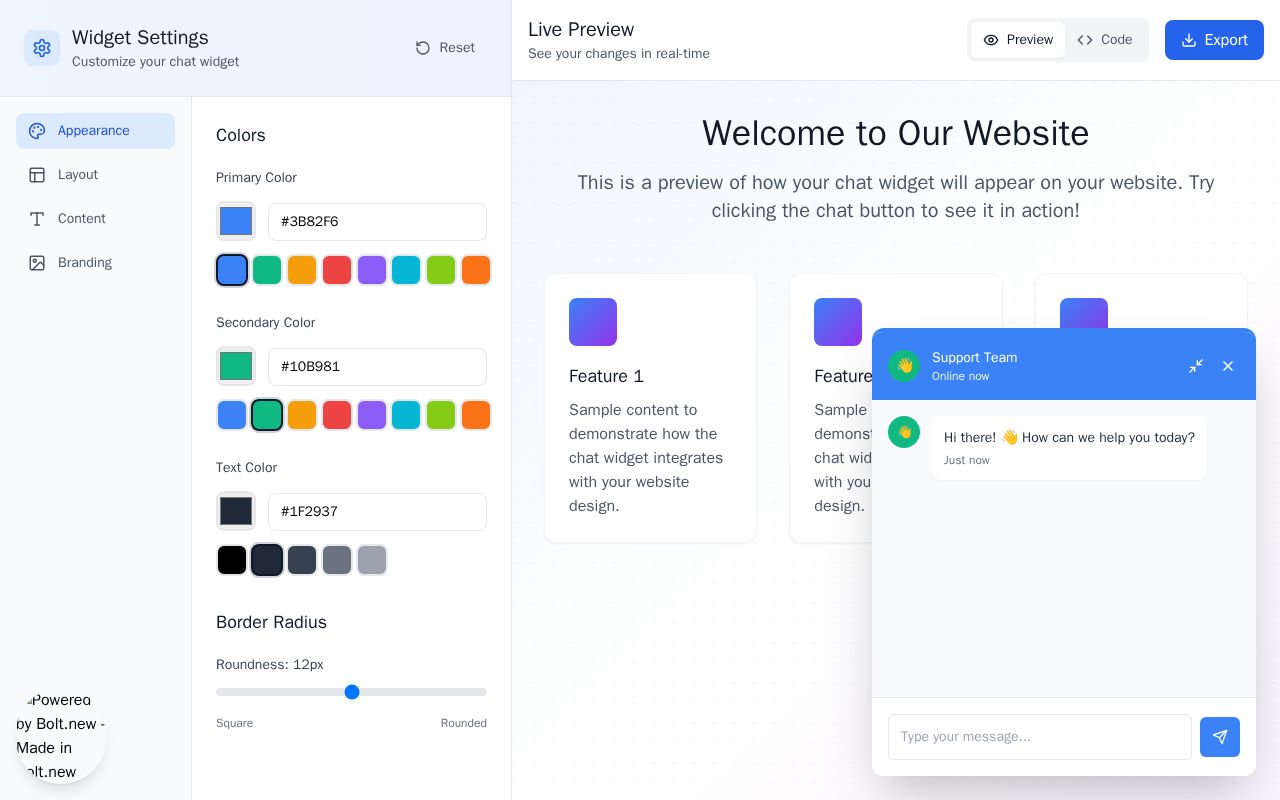Click the Feature 1 gradient icon
The height and width of the screenshot is (800, 1280).
593,322
